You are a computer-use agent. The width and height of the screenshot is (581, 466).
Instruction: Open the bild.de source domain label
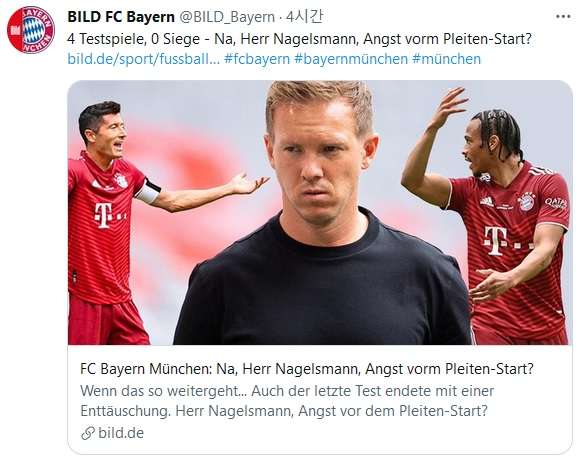pos(121,433)
